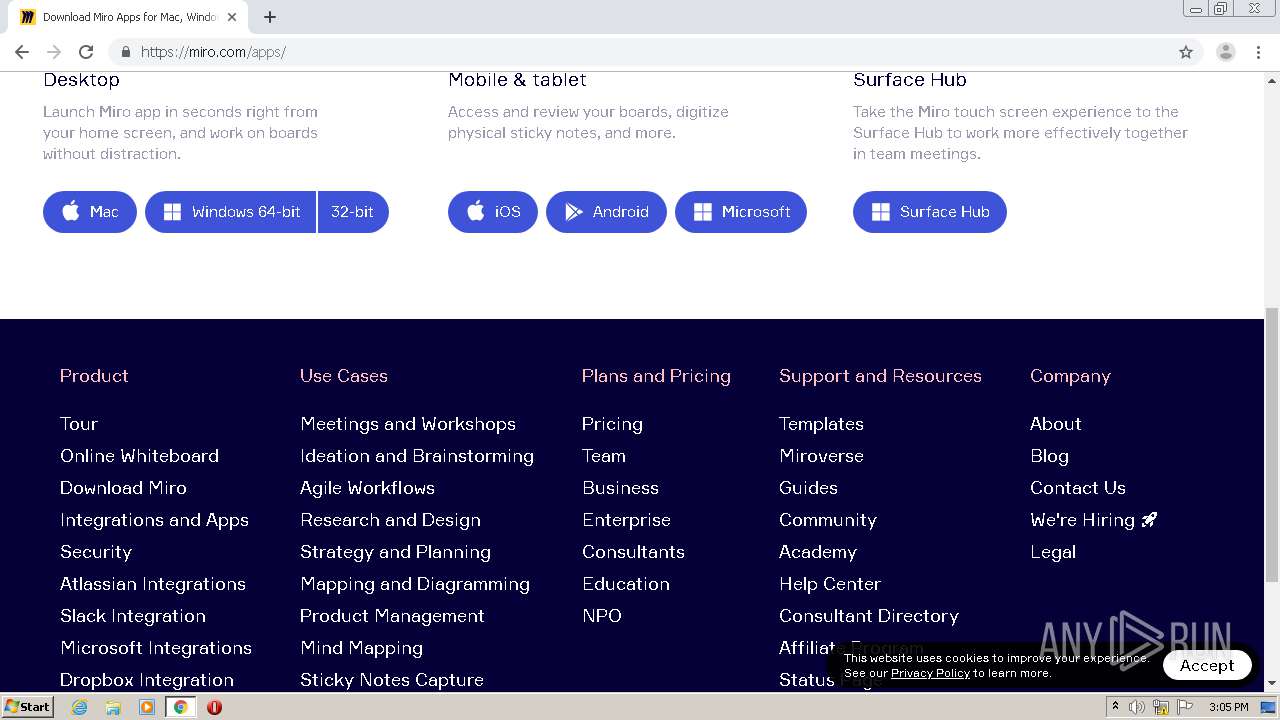Open the Contact Us link

coord(1078,488)
